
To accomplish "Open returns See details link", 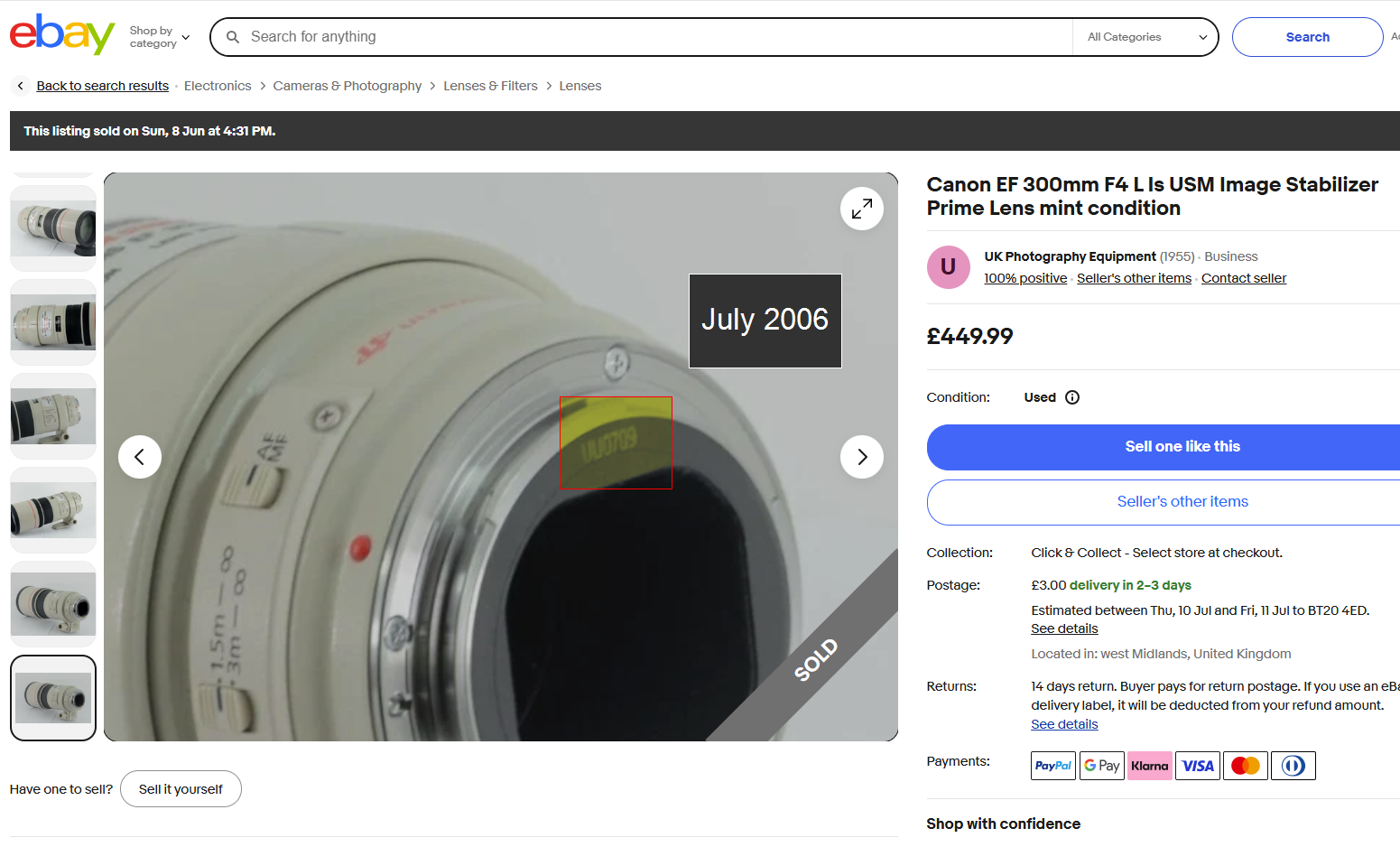I will [1065, 724].
